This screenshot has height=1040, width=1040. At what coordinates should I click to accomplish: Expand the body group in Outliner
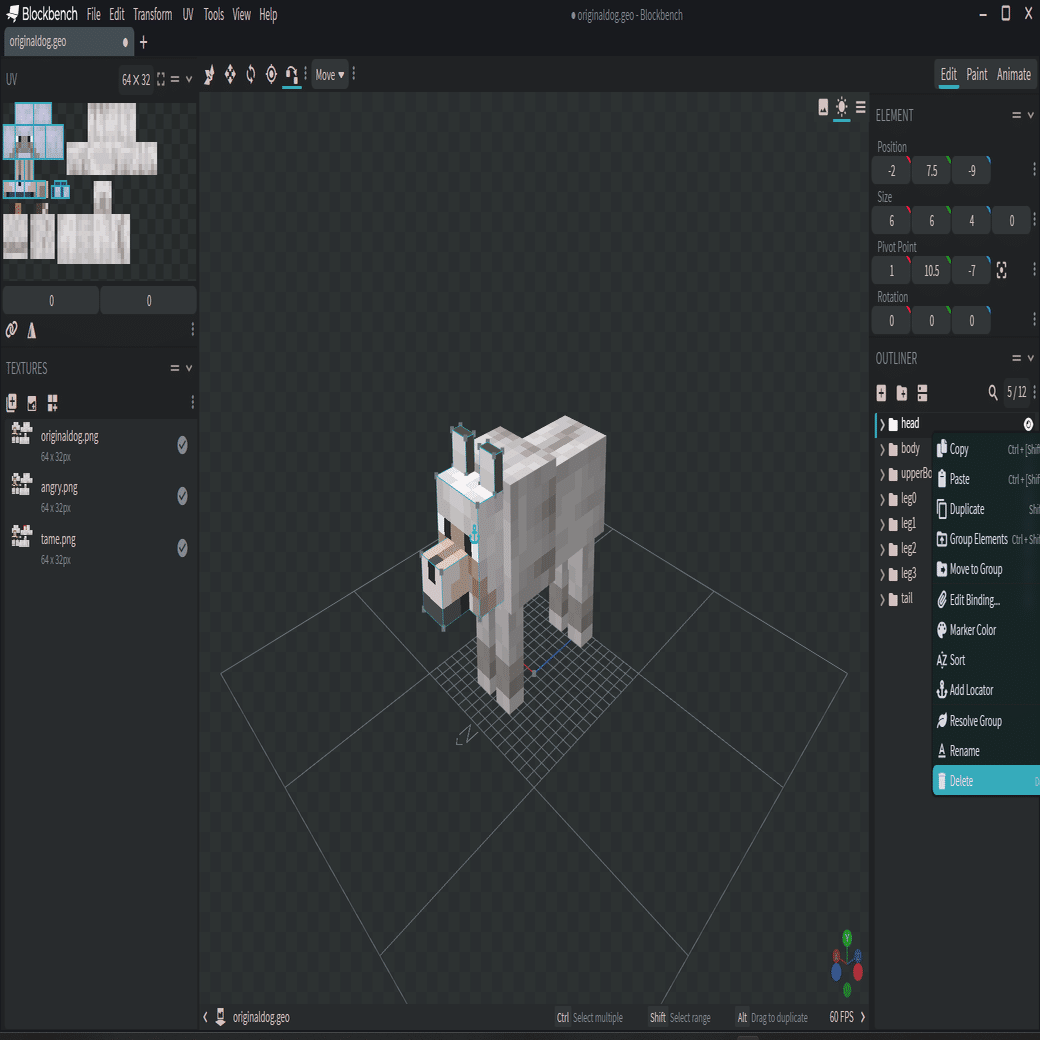coord(882,450)
